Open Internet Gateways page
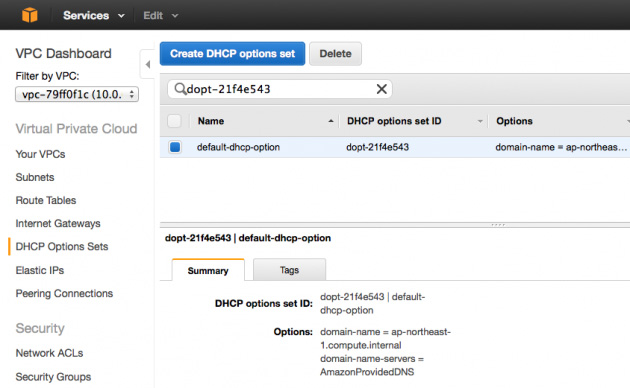Viewport: 630px width, 388px height. coord(58,223)
